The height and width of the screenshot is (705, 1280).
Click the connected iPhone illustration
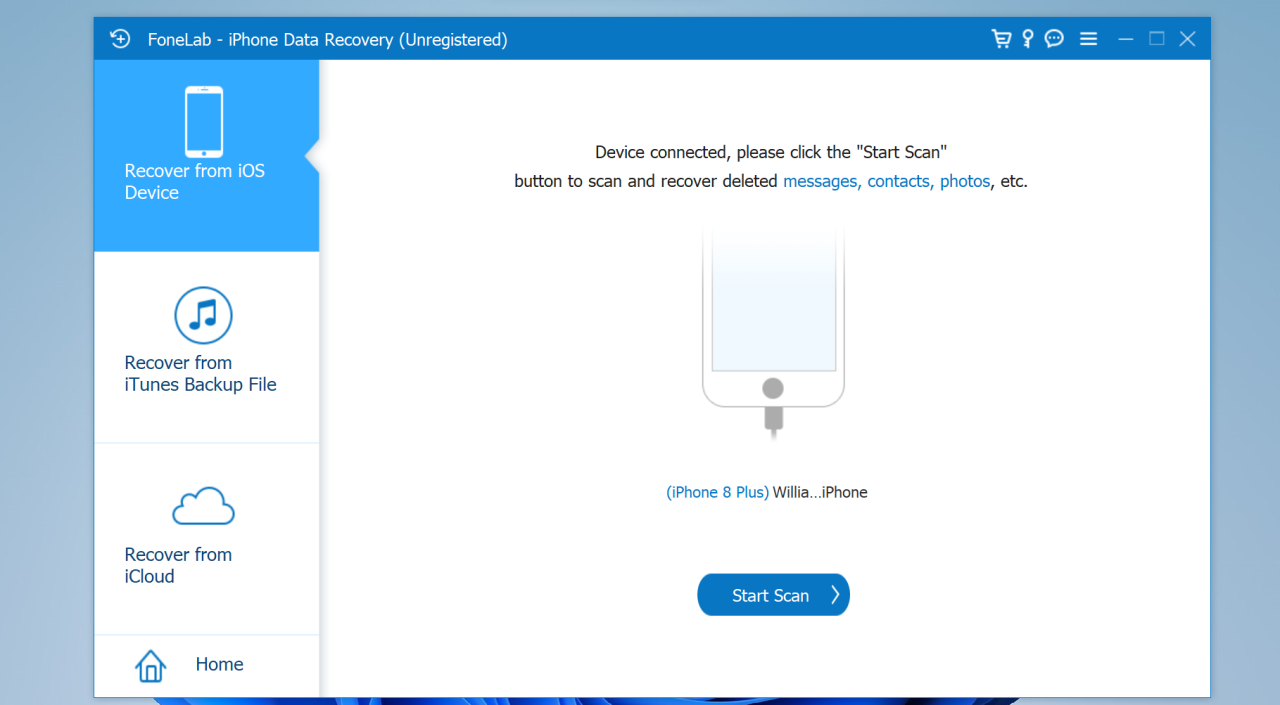click(x=773, y=320)
